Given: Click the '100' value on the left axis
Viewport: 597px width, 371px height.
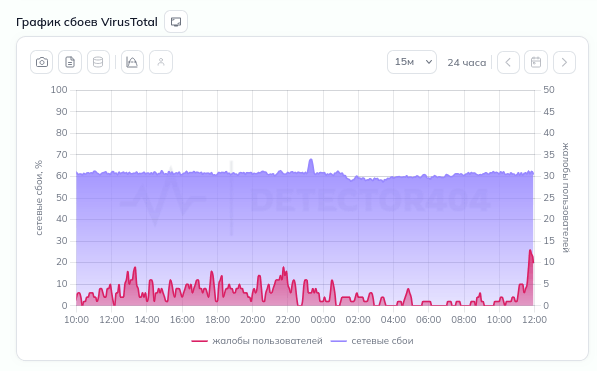Looking at the screenshot, I should 59,90.
